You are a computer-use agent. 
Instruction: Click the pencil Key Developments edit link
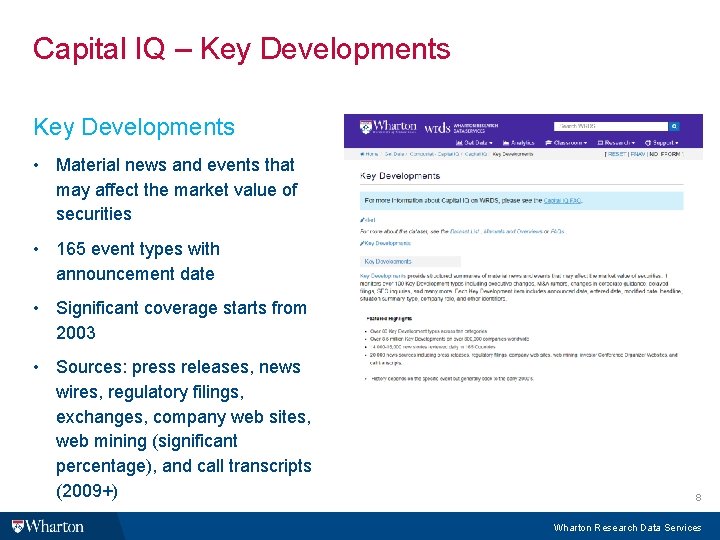click(385, 243)
